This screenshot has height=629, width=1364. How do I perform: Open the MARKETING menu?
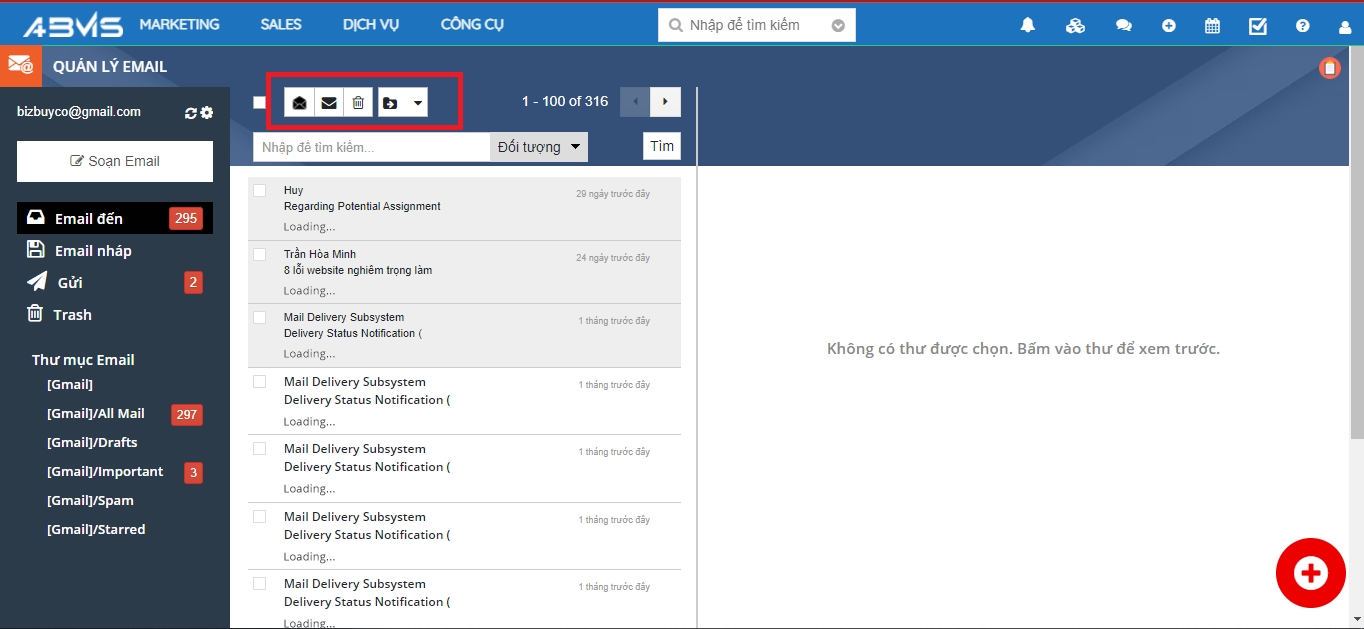coord(179,25)
